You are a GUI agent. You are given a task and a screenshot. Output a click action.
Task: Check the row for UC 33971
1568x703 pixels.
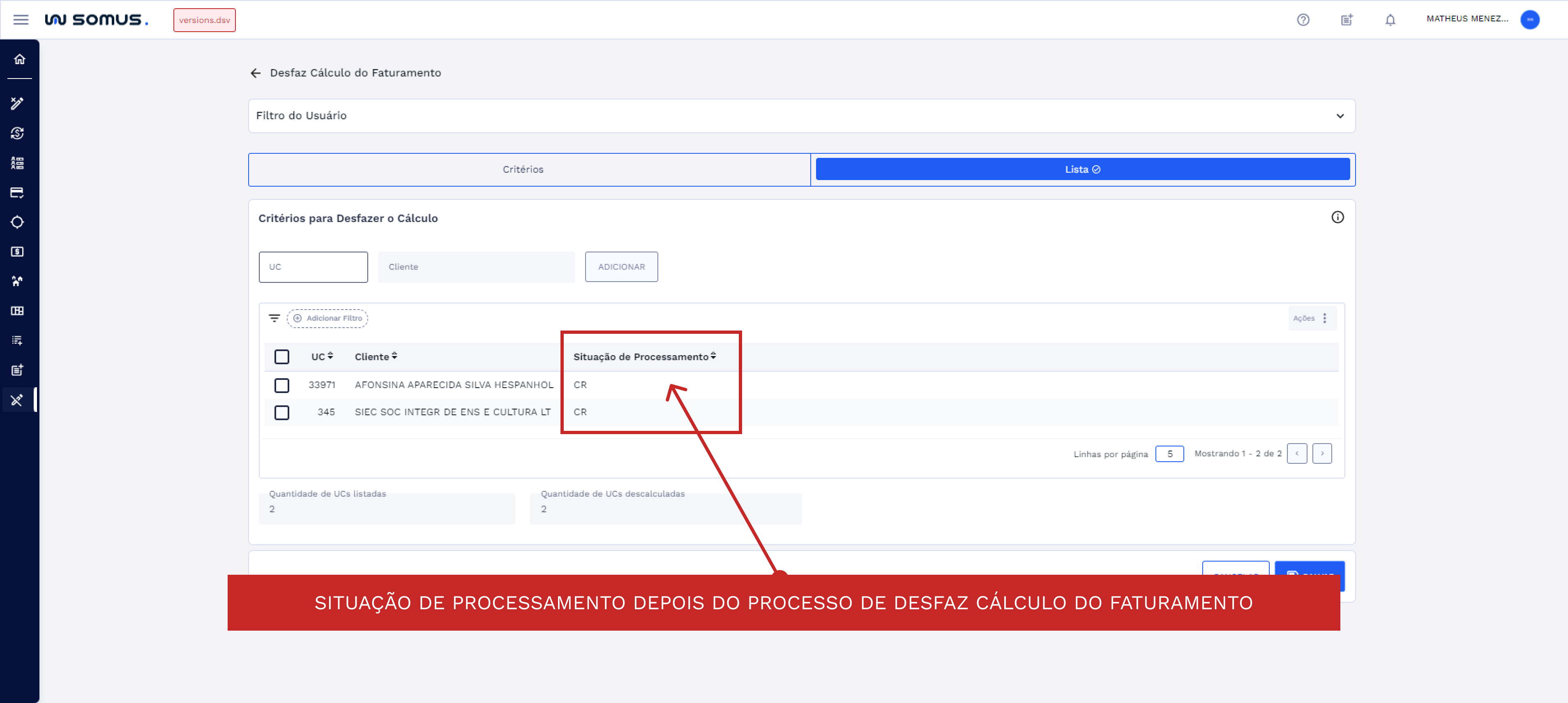pos(281,385)
